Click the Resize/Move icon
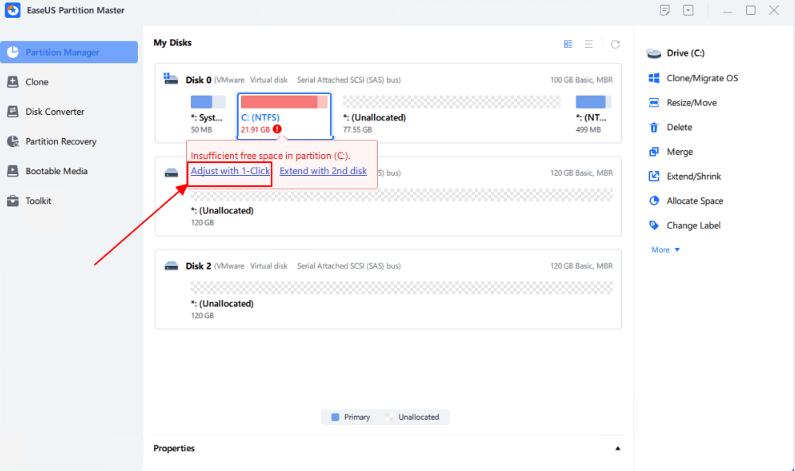 (654, 102)
